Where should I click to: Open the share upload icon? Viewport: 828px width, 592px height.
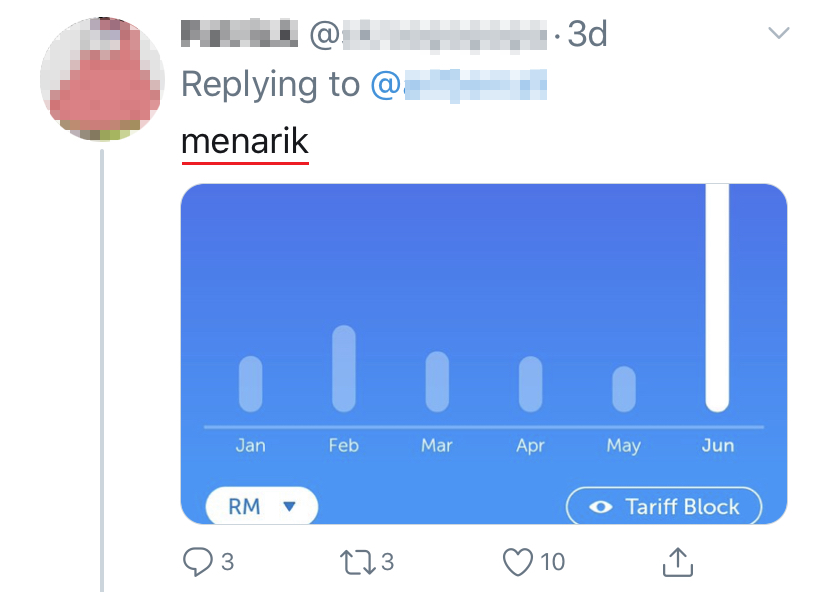click(x=678, y=561)
